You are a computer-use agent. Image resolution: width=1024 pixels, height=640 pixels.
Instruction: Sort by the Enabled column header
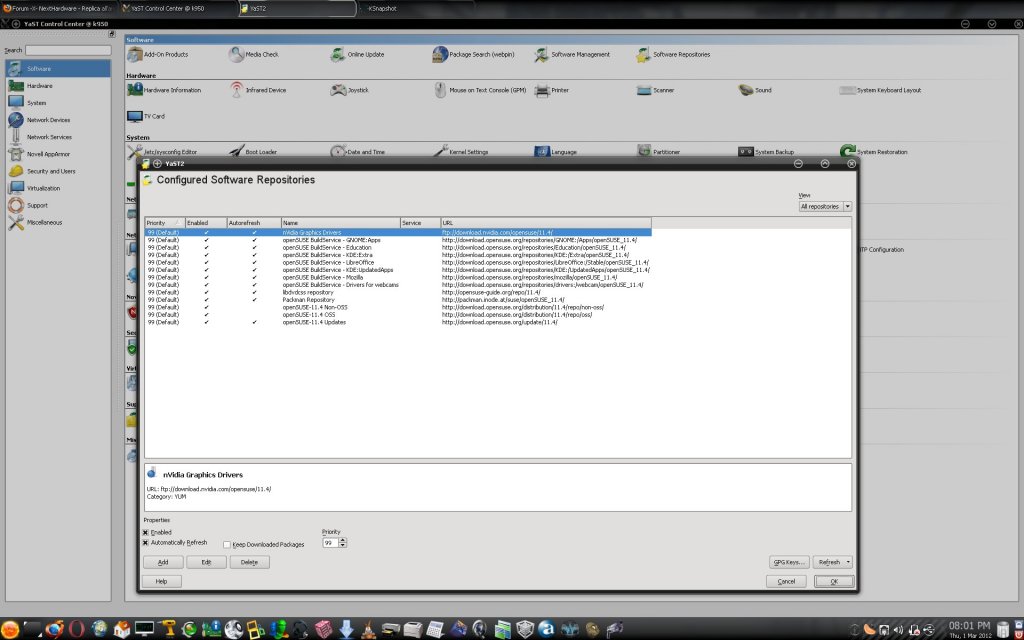206,223
